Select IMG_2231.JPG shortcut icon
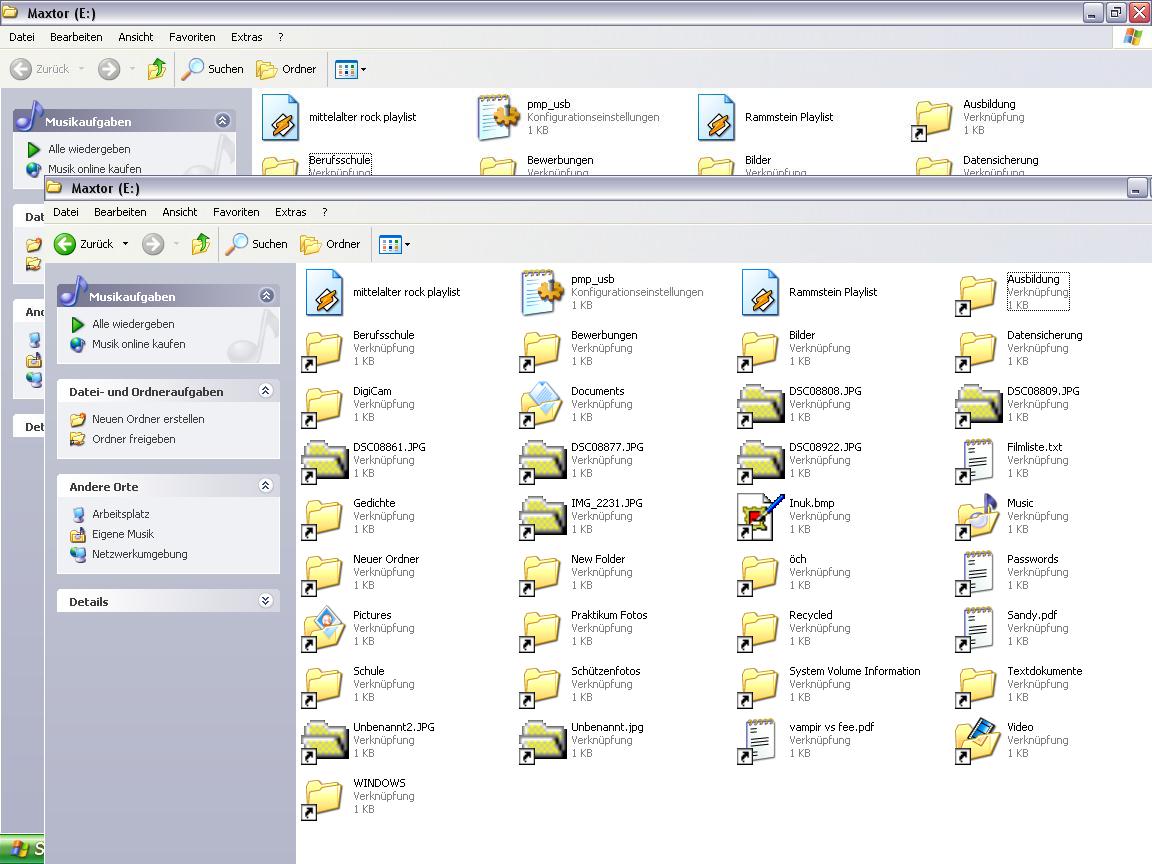 click(x=542, y=517)
